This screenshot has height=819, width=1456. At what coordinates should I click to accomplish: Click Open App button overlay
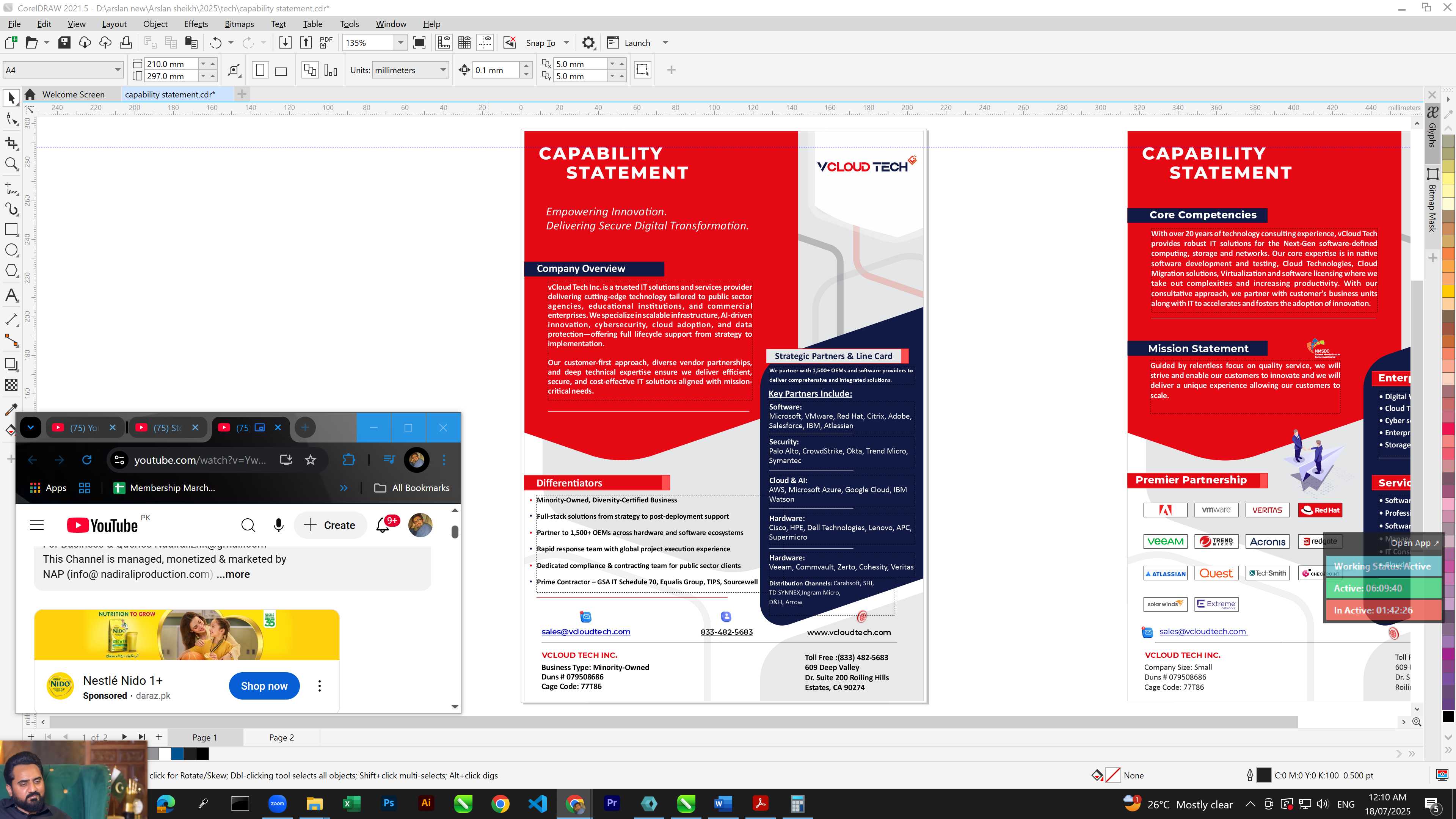pos(1414,543)
